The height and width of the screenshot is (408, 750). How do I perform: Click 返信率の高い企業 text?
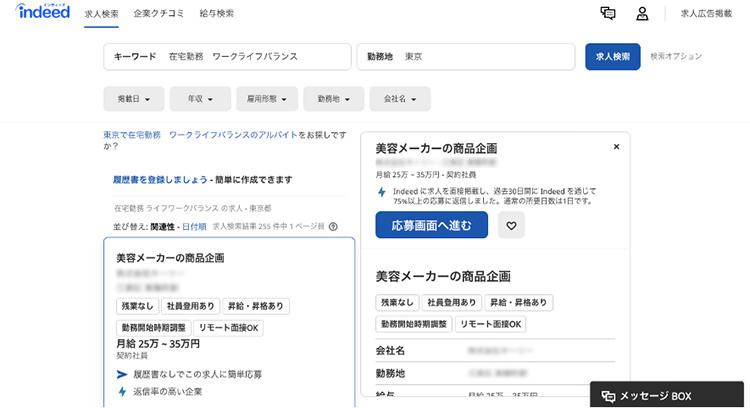(x=167, y=392)
